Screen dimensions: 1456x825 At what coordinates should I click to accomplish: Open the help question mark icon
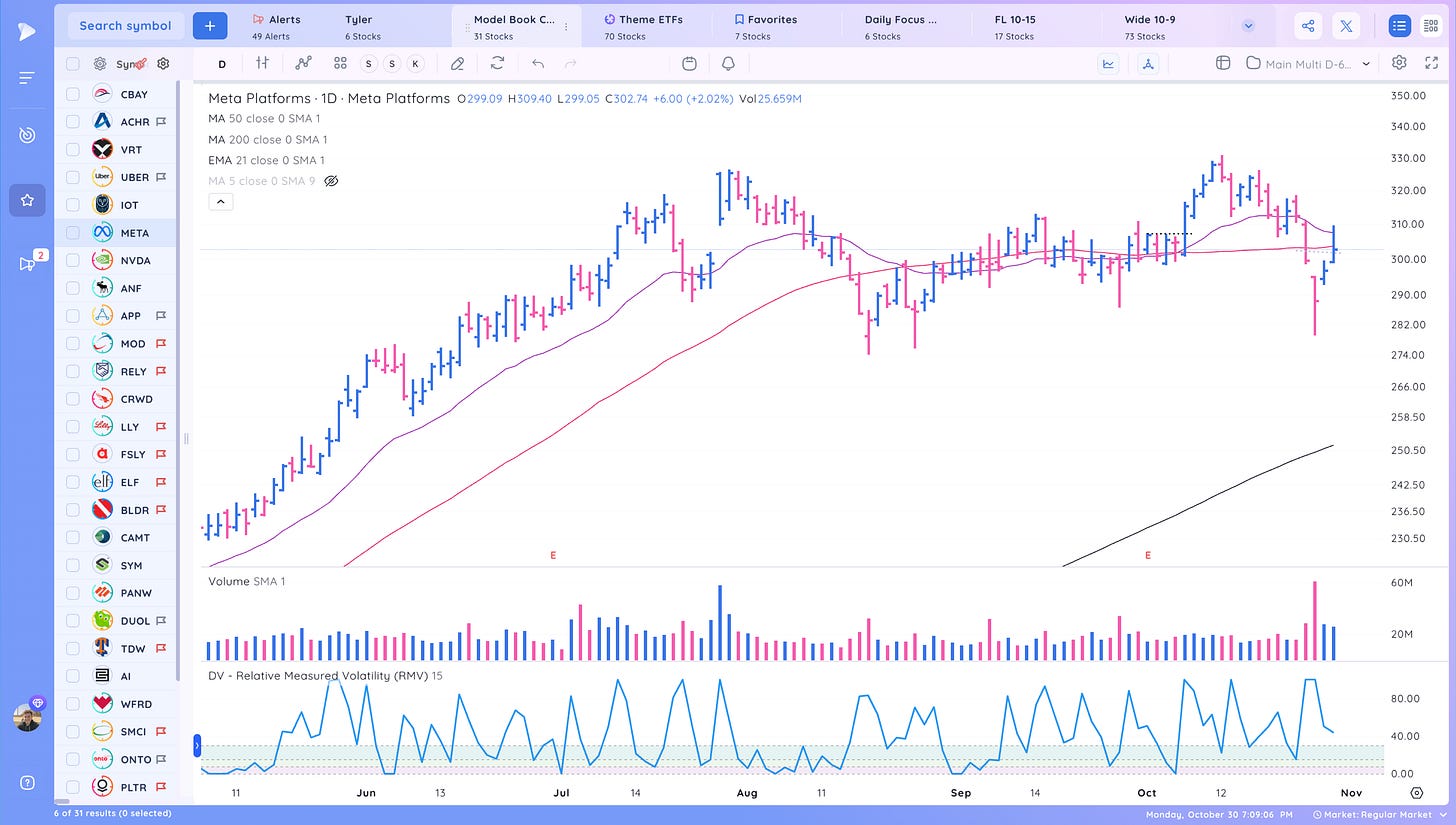pyautogui.click(x=27, y=782)
